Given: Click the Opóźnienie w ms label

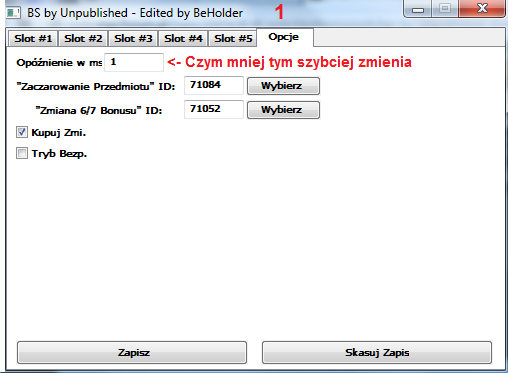Looking at the screenshot, I should tap(59, 63).
